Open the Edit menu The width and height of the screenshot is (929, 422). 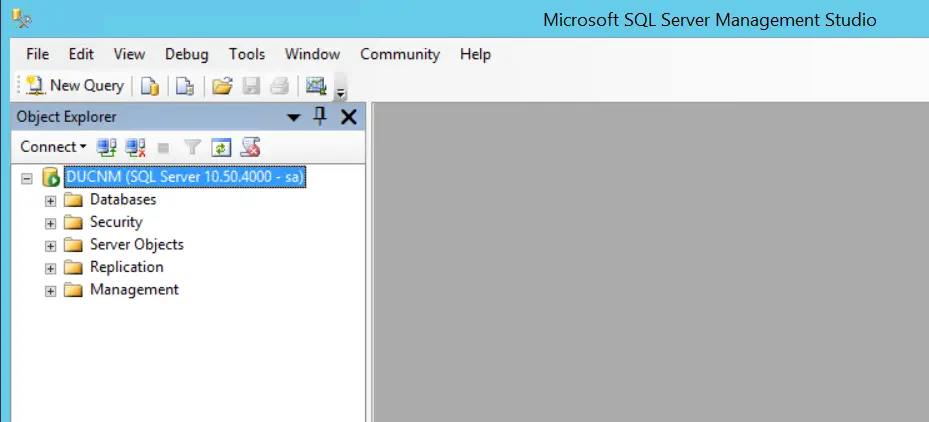(x=81, y=54)
